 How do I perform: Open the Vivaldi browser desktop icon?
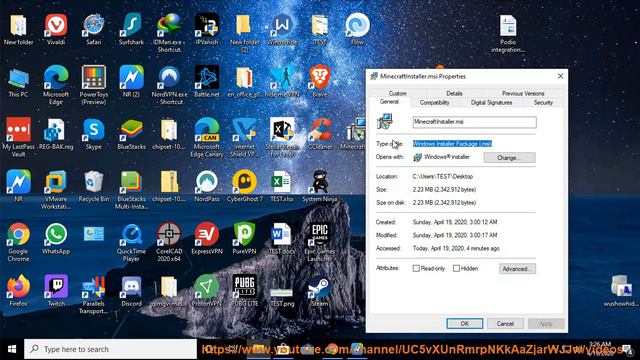coord(56,29)
